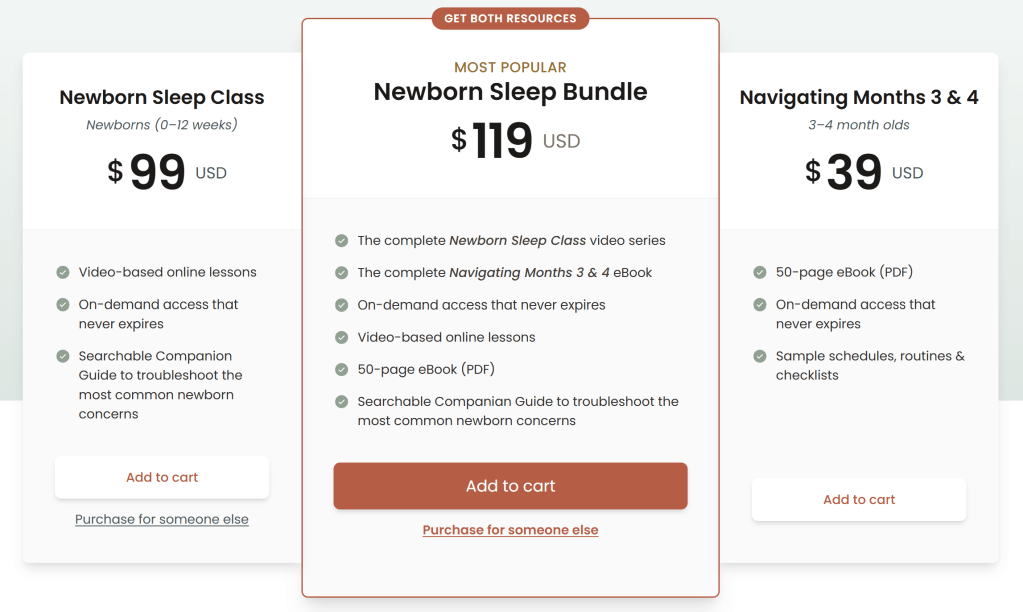The image size is (1023, 612).
Task: Add Newborn Sleep Bundle to cart
Action: coord(510,486)
